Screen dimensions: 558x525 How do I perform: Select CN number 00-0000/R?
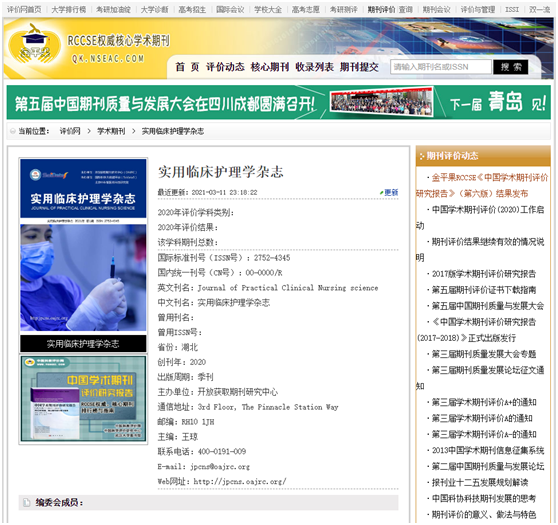[264, 273]
